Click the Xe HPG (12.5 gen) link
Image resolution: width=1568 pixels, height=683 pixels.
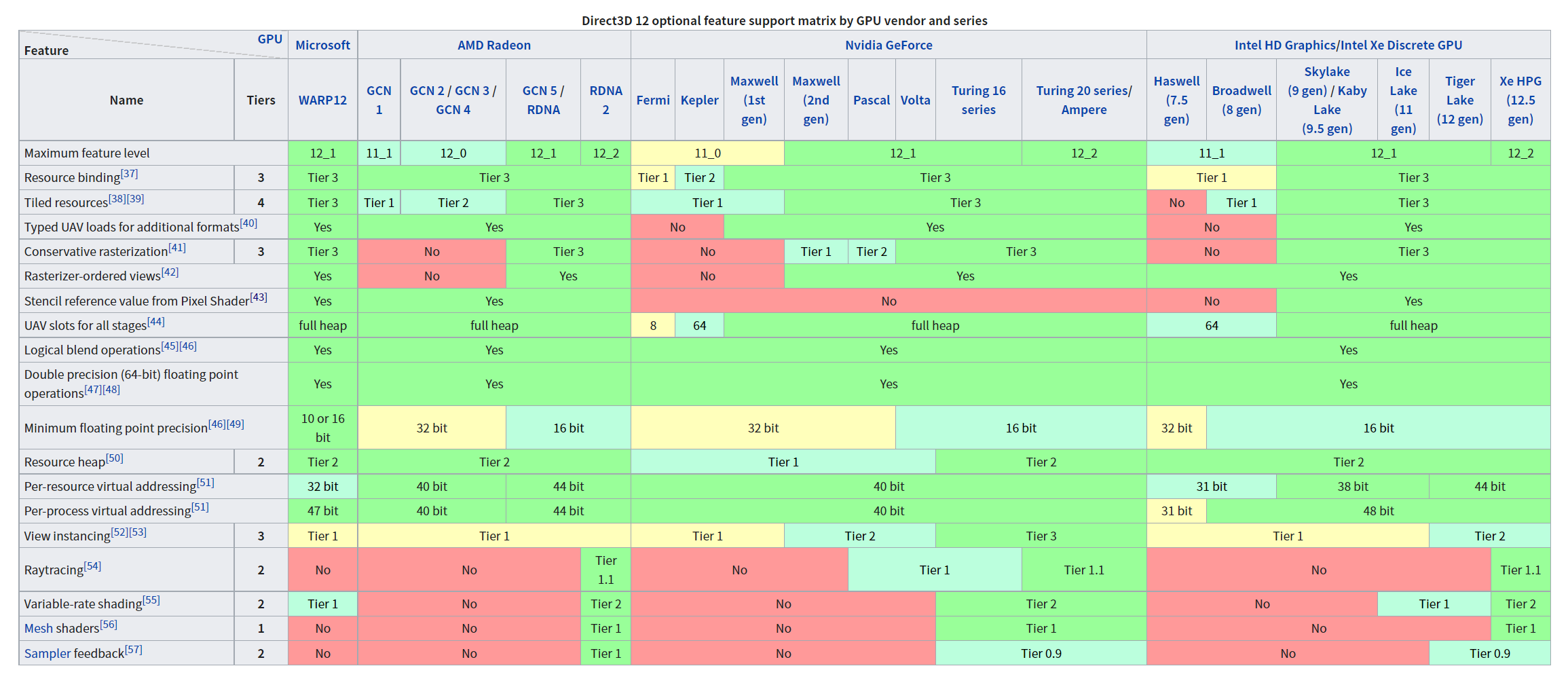tap(1520, 100)
